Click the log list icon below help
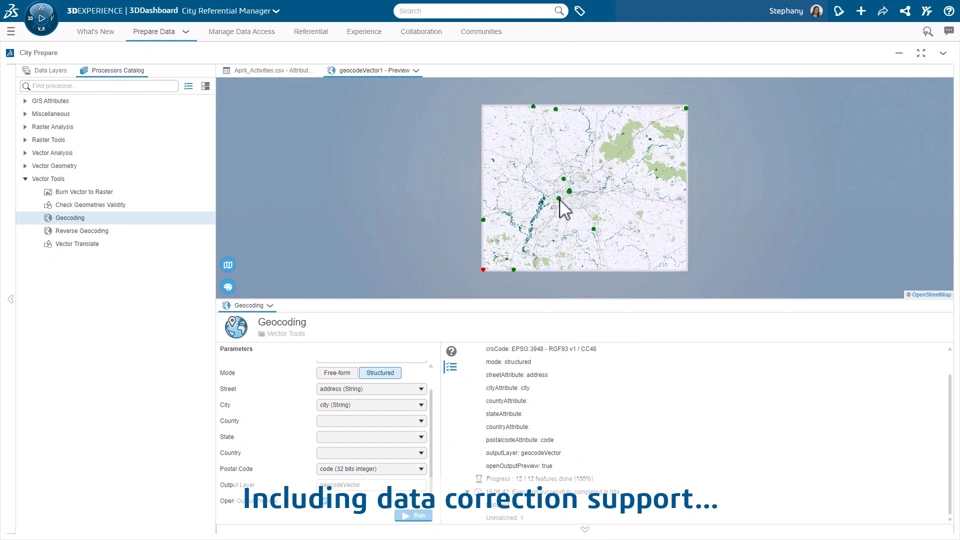The image size is (960, 540). click(451, 367)
